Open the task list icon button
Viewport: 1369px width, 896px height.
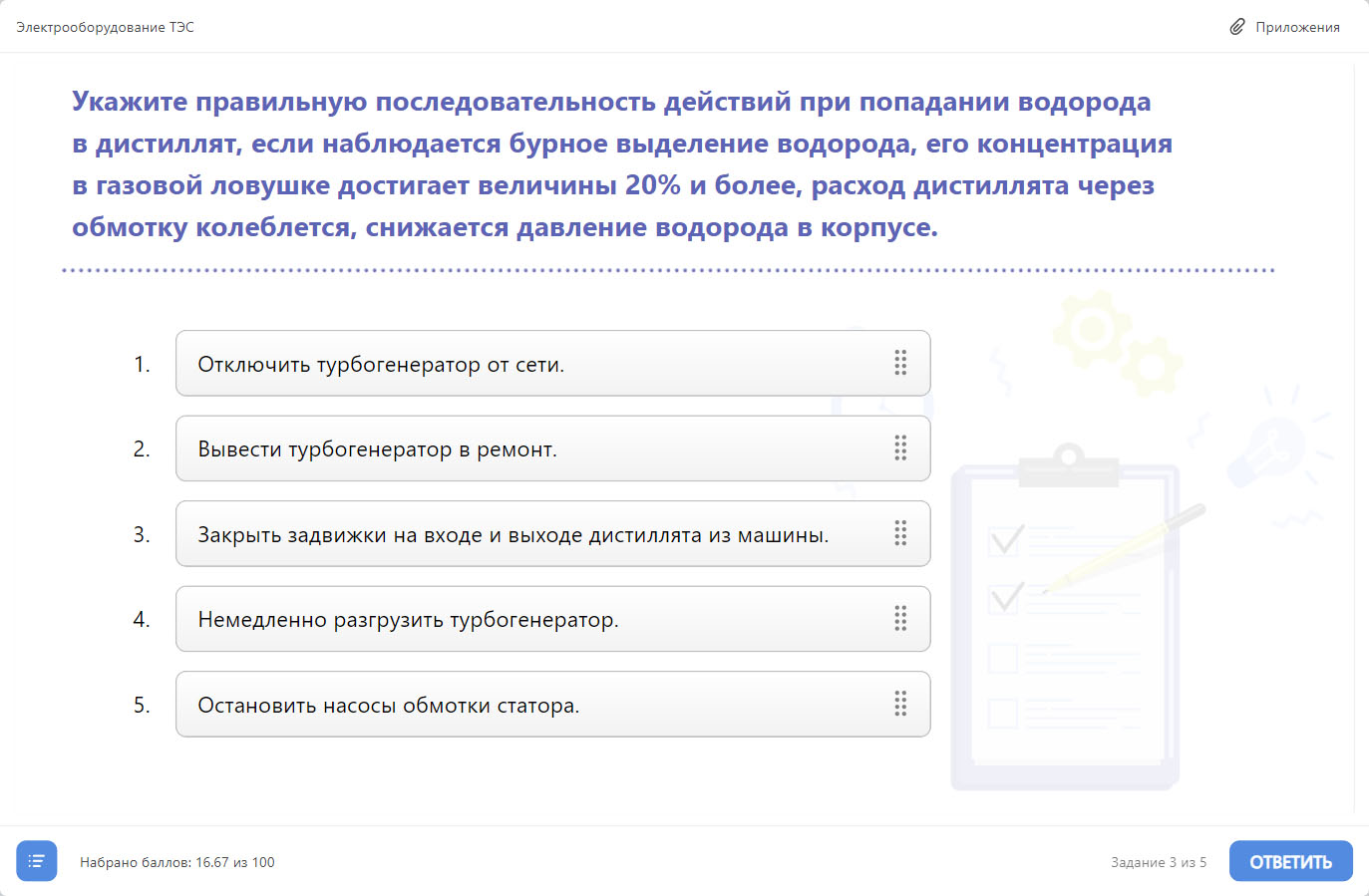coord(37,861)
